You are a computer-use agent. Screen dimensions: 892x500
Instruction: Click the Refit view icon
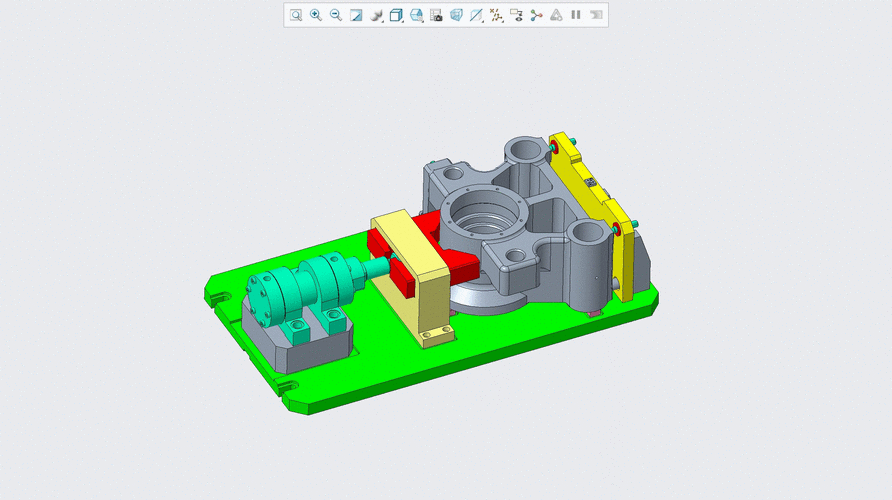pyautogui.click(x=296, y=15)
